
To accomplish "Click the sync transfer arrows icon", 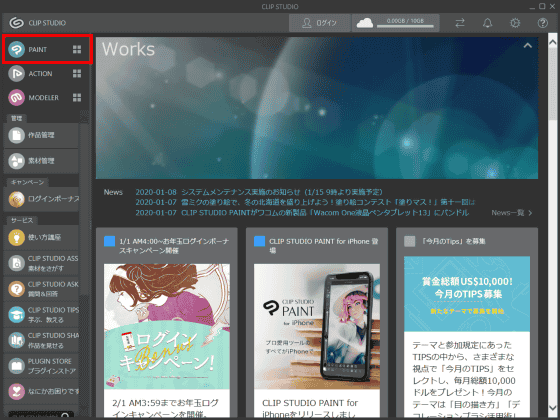I will pos(460,23).
